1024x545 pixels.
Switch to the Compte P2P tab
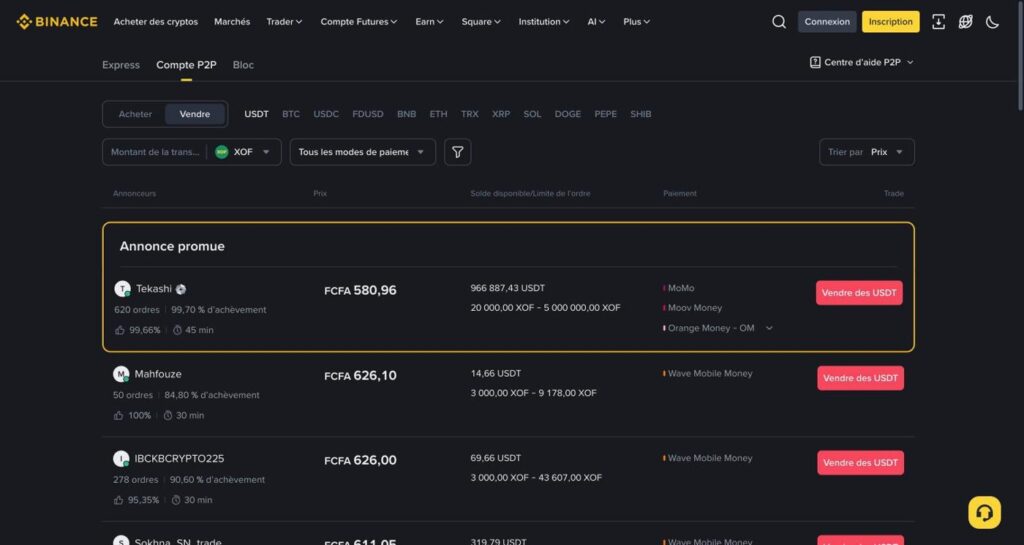point(186,65)
